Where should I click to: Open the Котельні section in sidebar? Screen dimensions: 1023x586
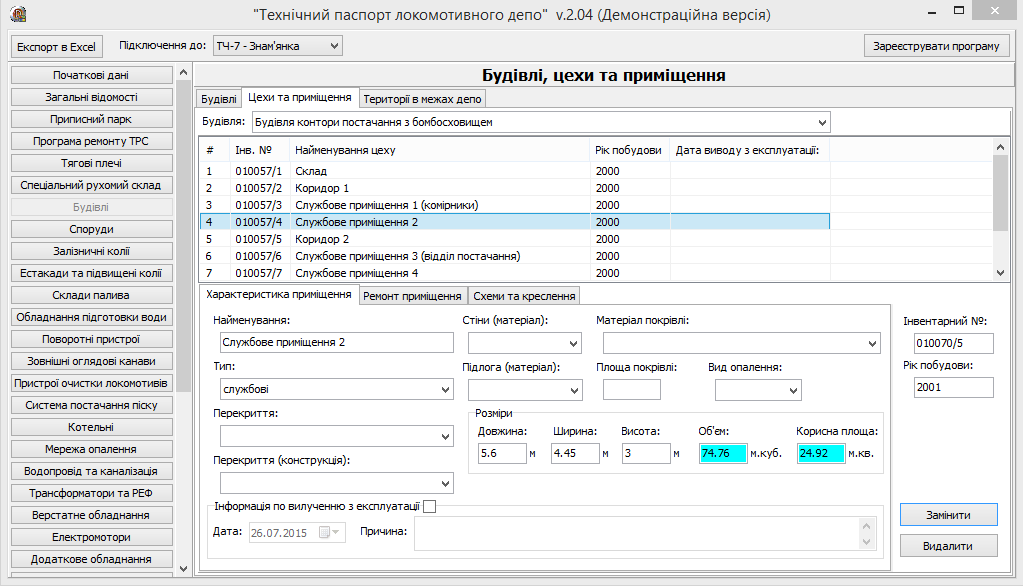click(91, 427)
